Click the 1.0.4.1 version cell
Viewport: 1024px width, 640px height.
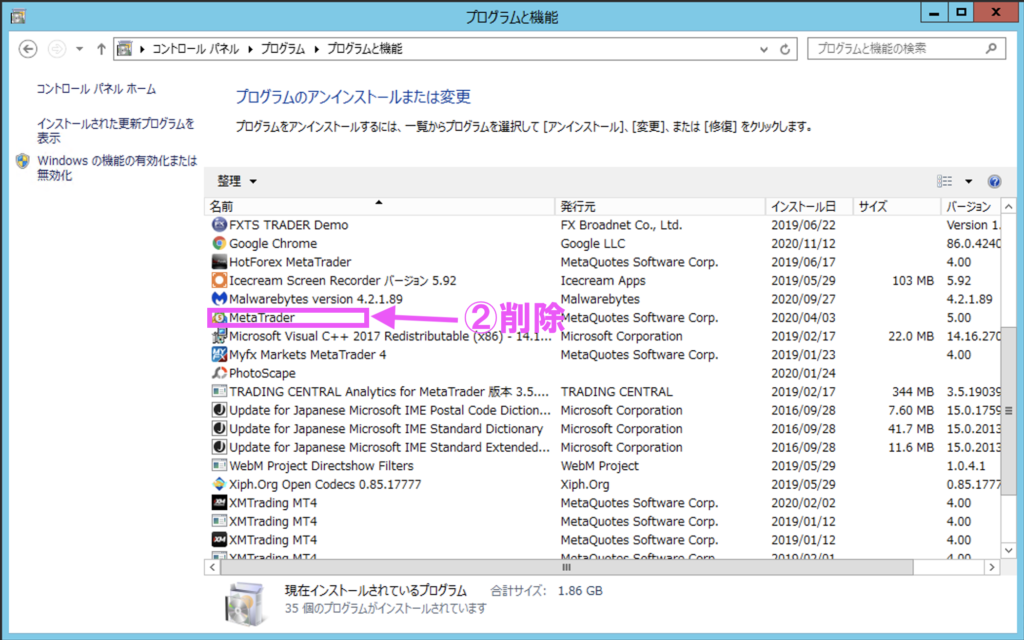point(966,466)
